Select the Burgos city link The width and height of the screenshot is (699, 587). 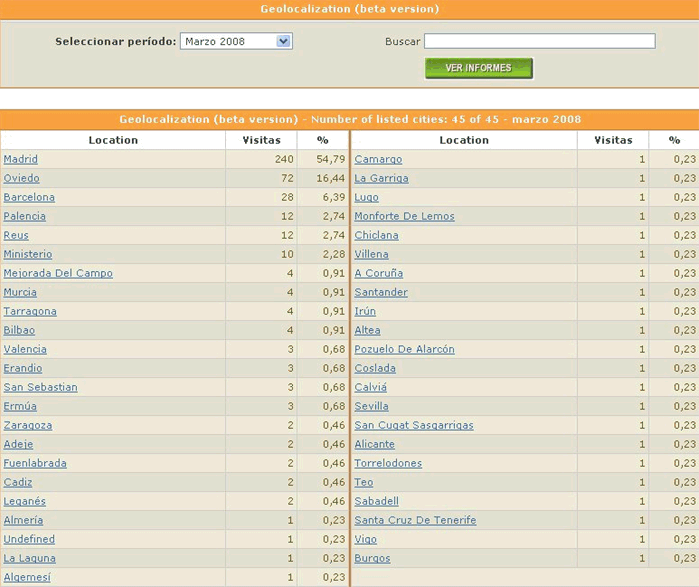coord(372,558)
